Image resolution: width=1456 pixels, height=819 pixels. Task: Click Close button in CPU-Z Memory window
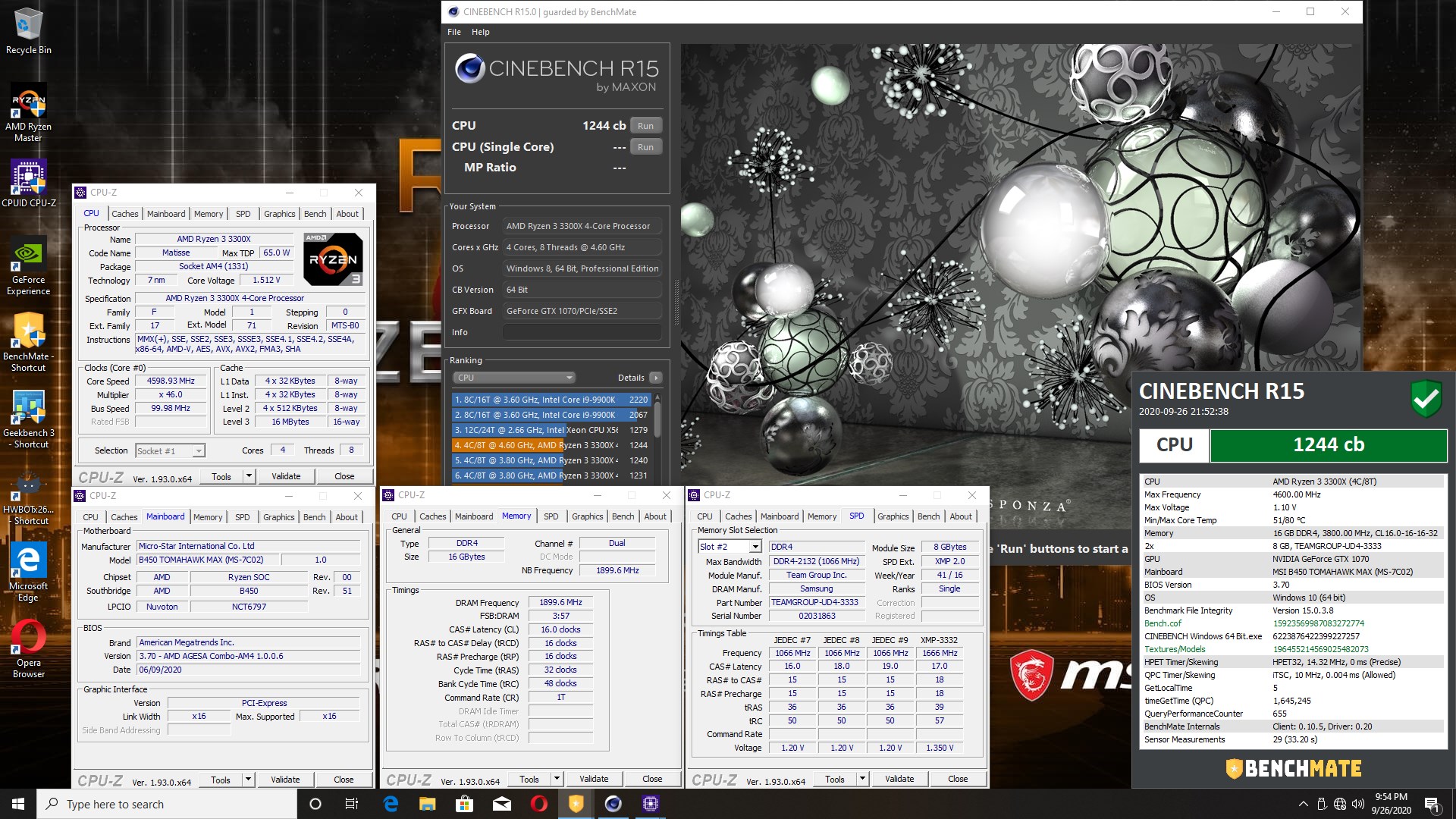(x=652, y=779)
